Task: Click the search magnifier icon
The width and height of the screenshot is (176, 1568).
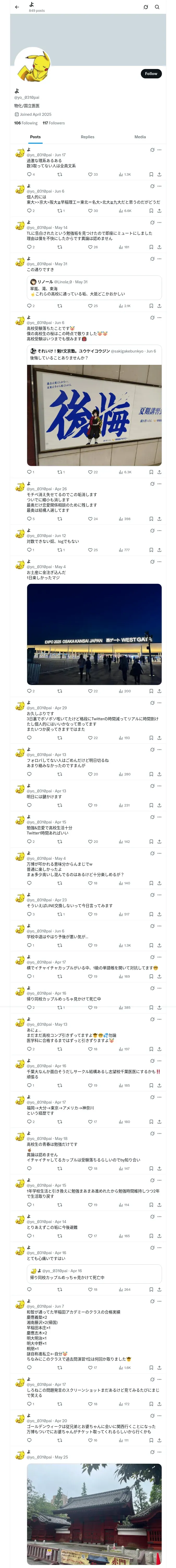Action: [x=157, y=7]
